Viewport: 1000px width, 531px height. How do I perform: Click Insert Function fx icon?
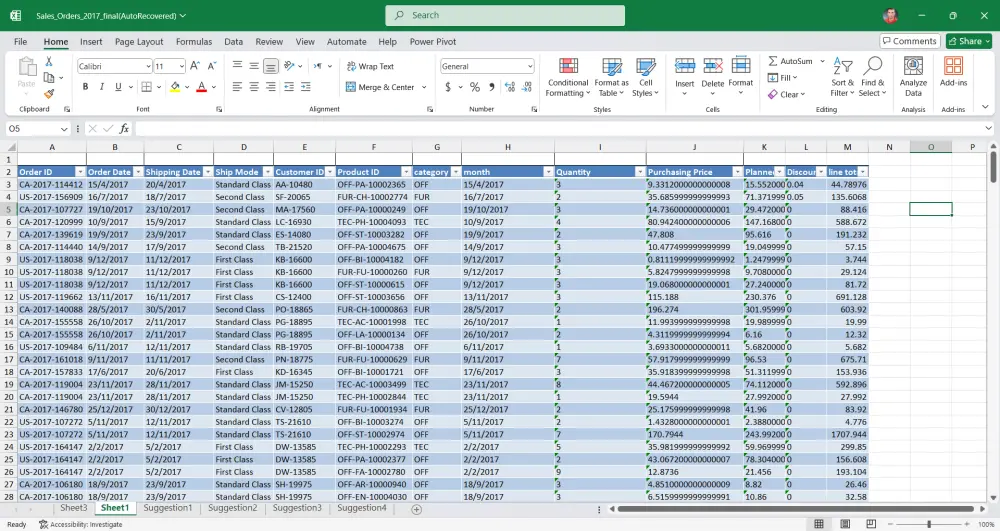pos(124,129)
